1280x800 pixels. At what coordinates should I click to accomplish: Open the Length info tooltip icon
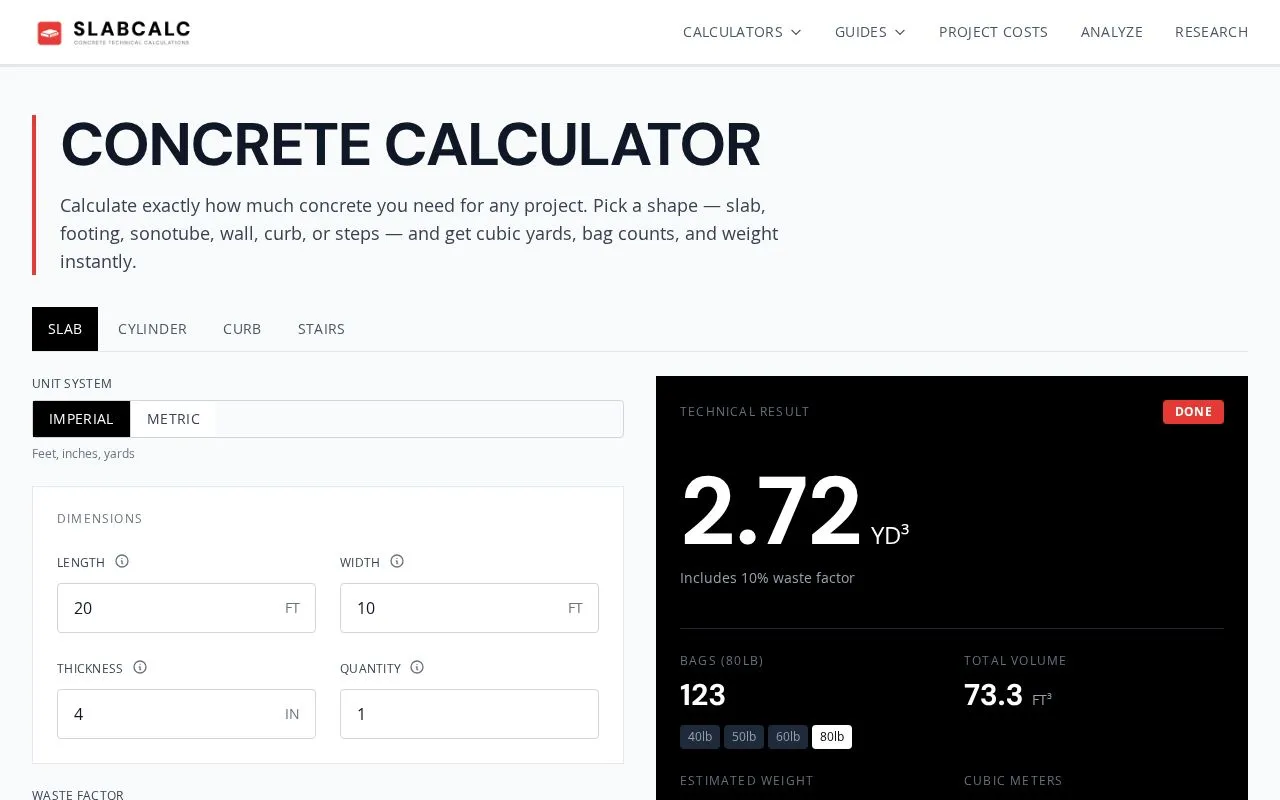122,561
